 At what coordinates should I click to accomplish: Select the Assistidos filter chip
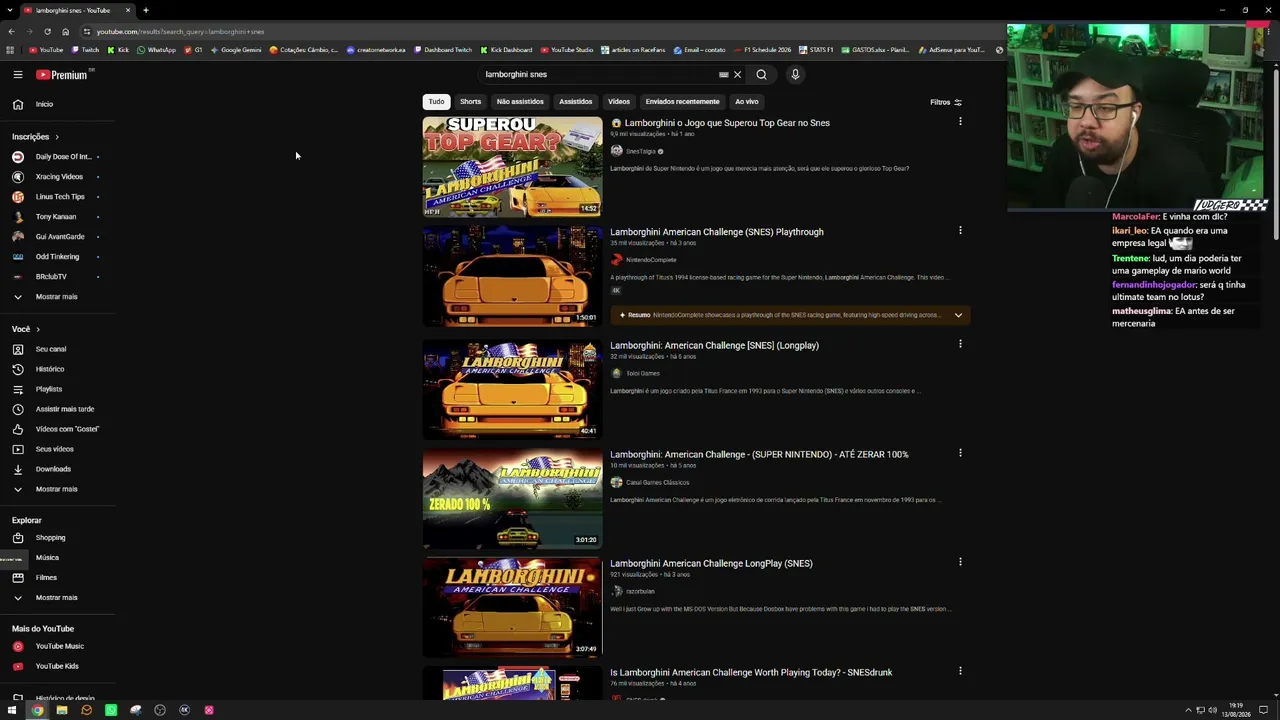(x=575, y=101)
